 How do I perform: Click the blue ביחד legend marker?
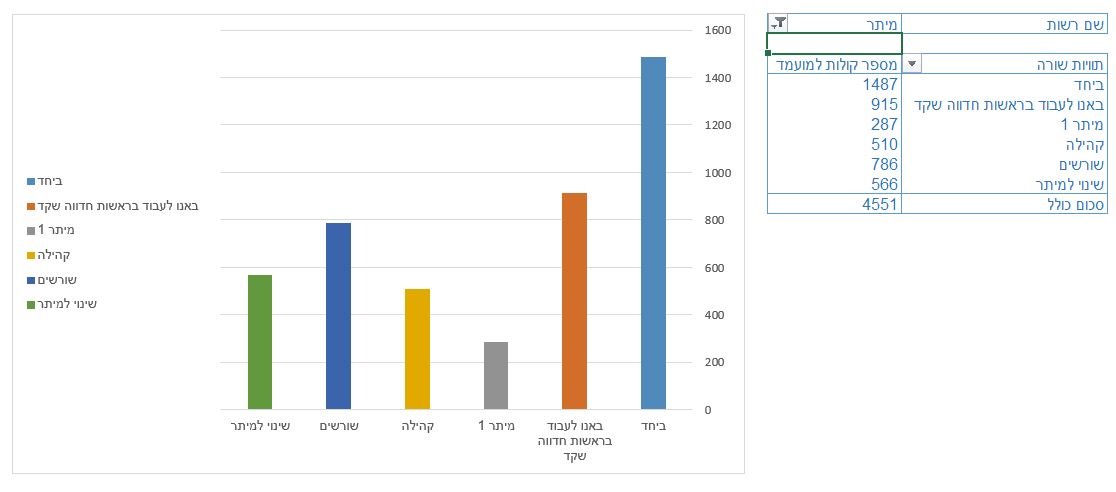pos(32,181)
